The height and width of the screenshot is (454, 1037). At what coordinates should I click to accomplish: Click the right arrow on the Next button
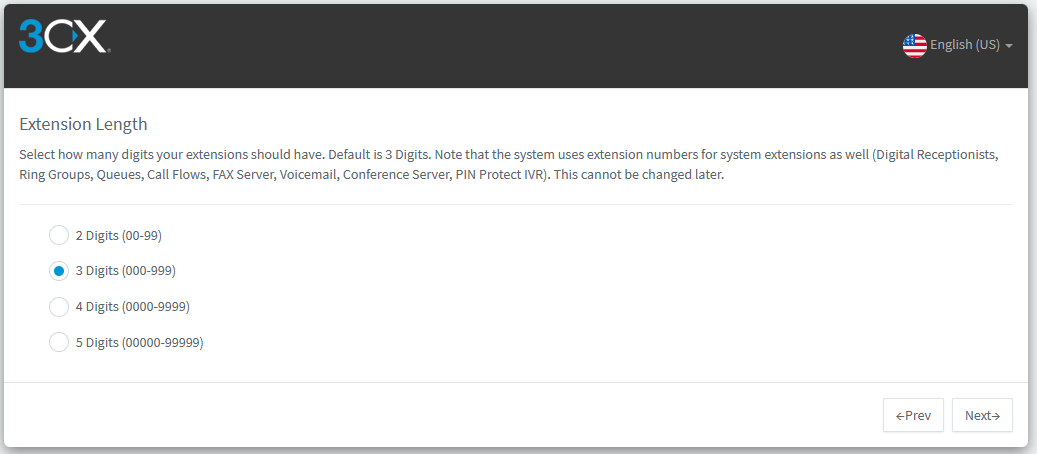click(x=995, y=416)
